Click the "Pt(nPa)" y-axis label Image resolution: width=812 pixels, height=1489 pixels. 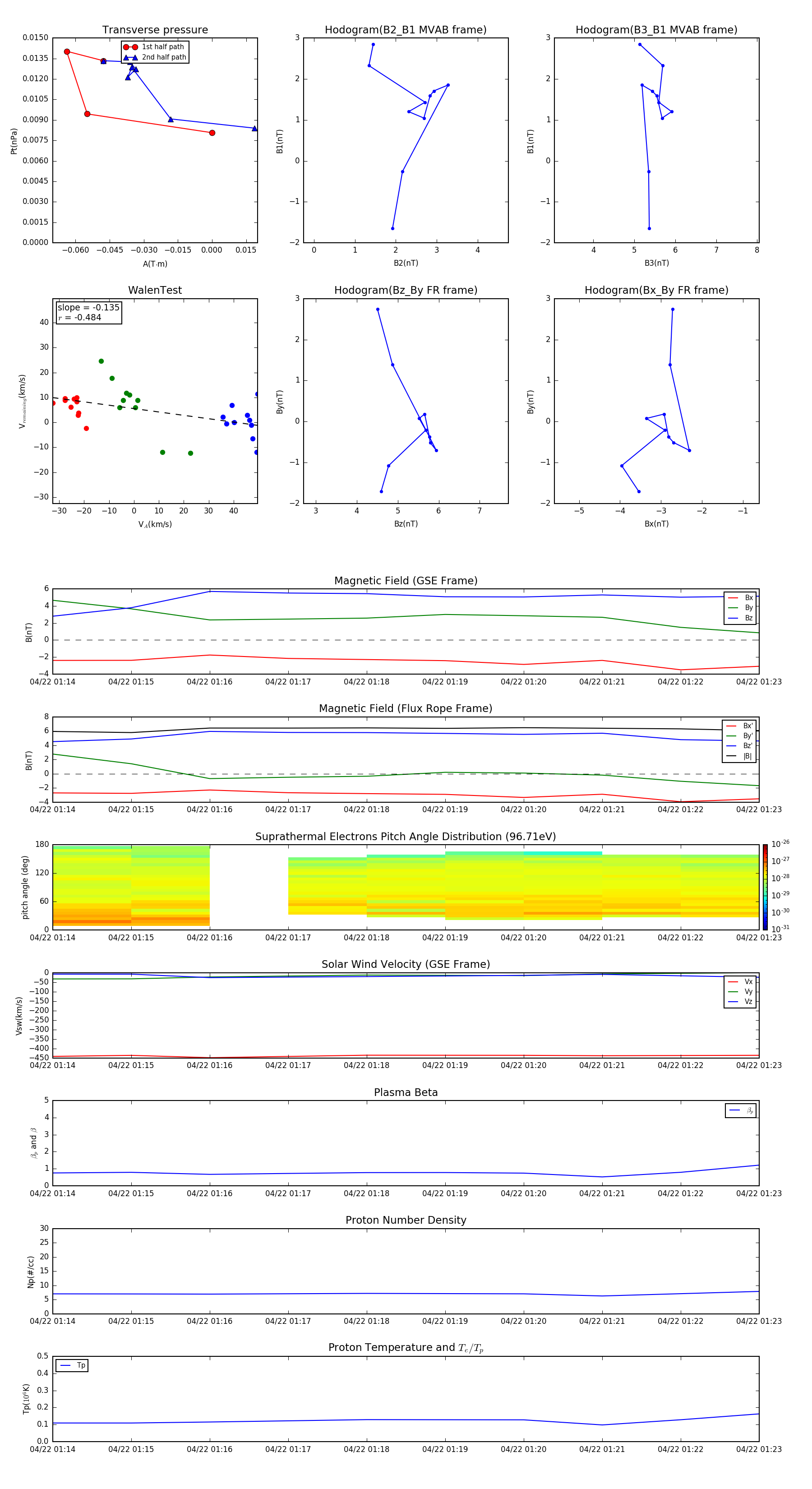[14, 140]
